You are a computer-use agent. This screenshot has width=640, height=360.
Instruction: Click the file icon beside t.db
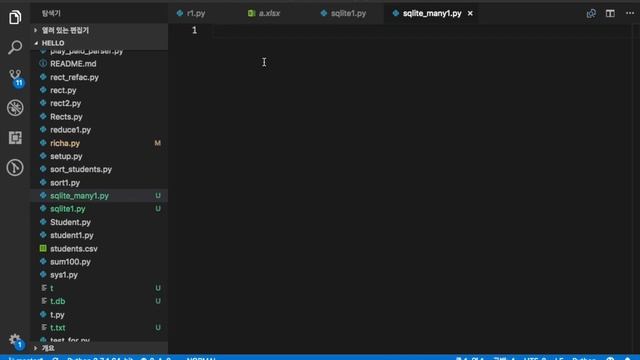43,301
